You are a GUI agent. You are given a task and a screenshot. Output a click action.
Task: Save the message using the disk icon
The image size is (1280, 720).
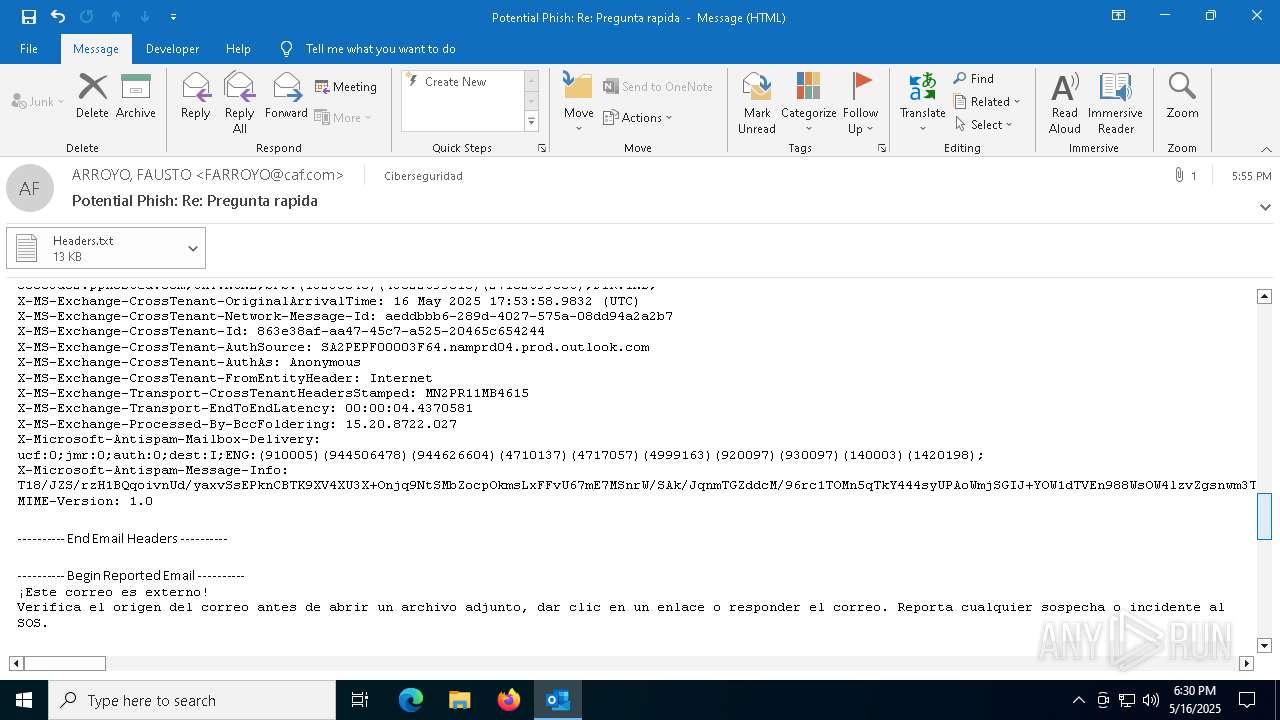29,17
